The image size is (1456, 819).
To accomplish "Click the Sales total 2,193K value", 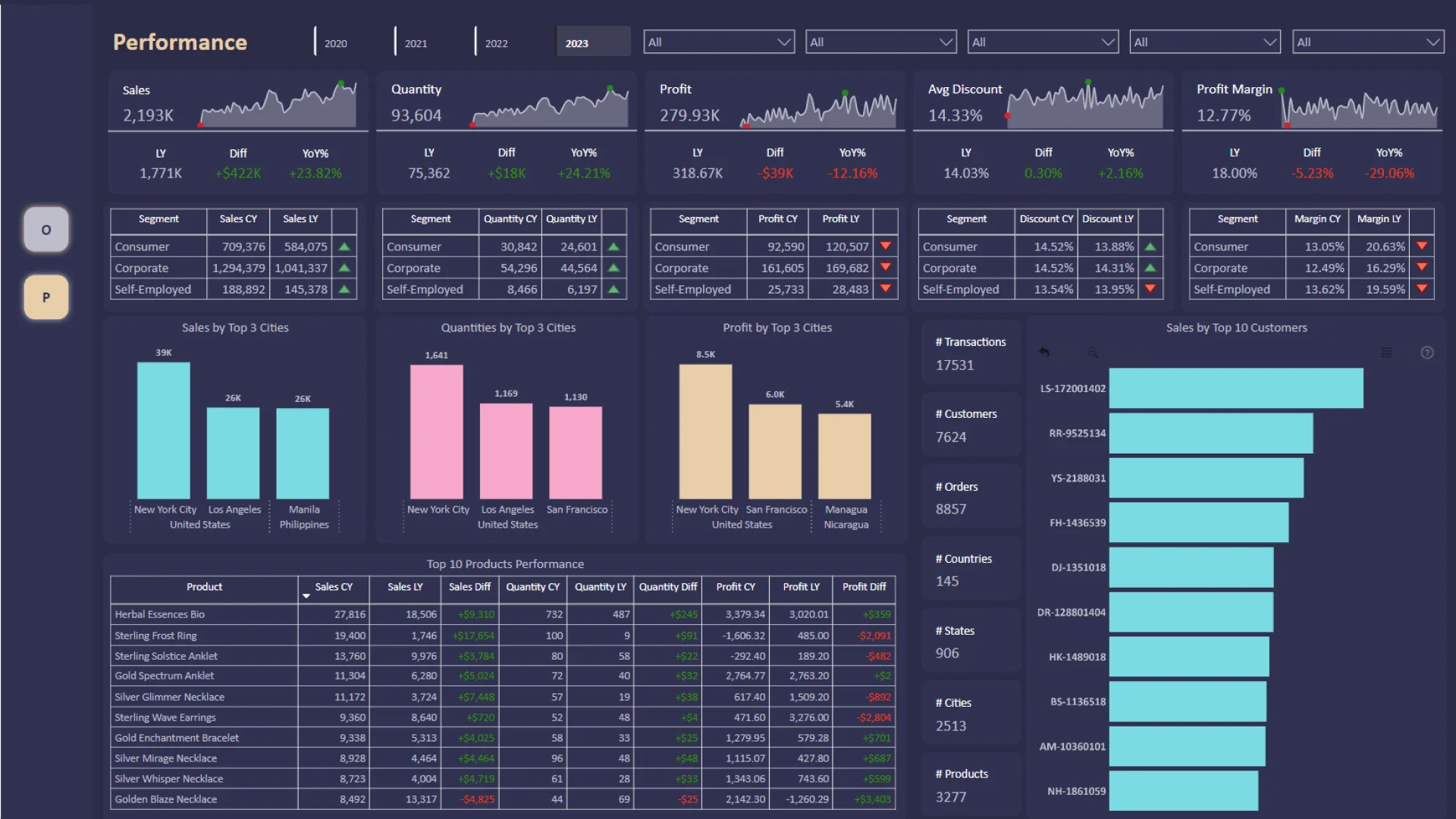I will click(x=149, y=115).
